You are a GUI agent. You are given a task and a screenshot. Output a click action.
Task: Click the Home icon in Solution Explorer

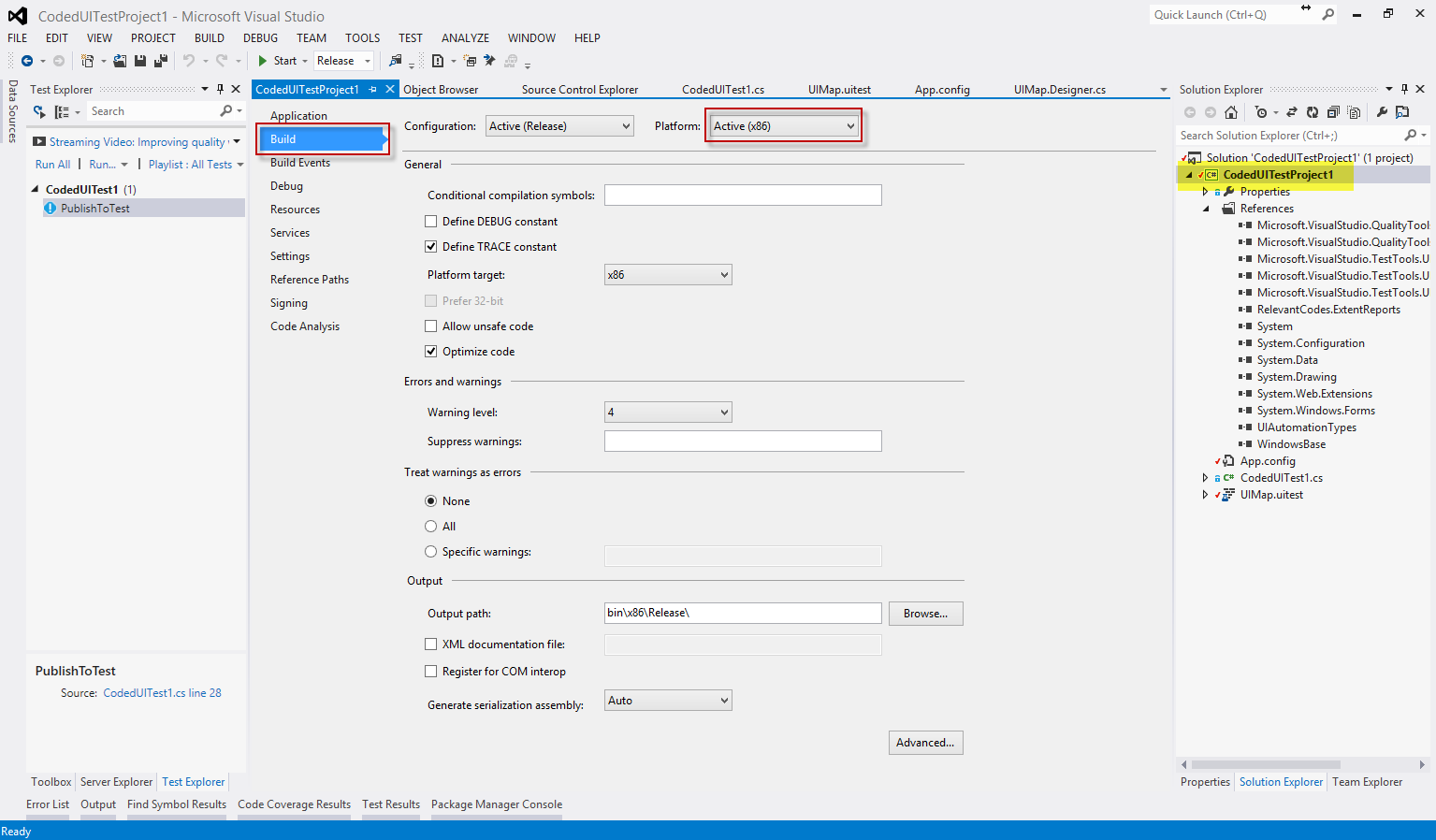click(1231, 112)
